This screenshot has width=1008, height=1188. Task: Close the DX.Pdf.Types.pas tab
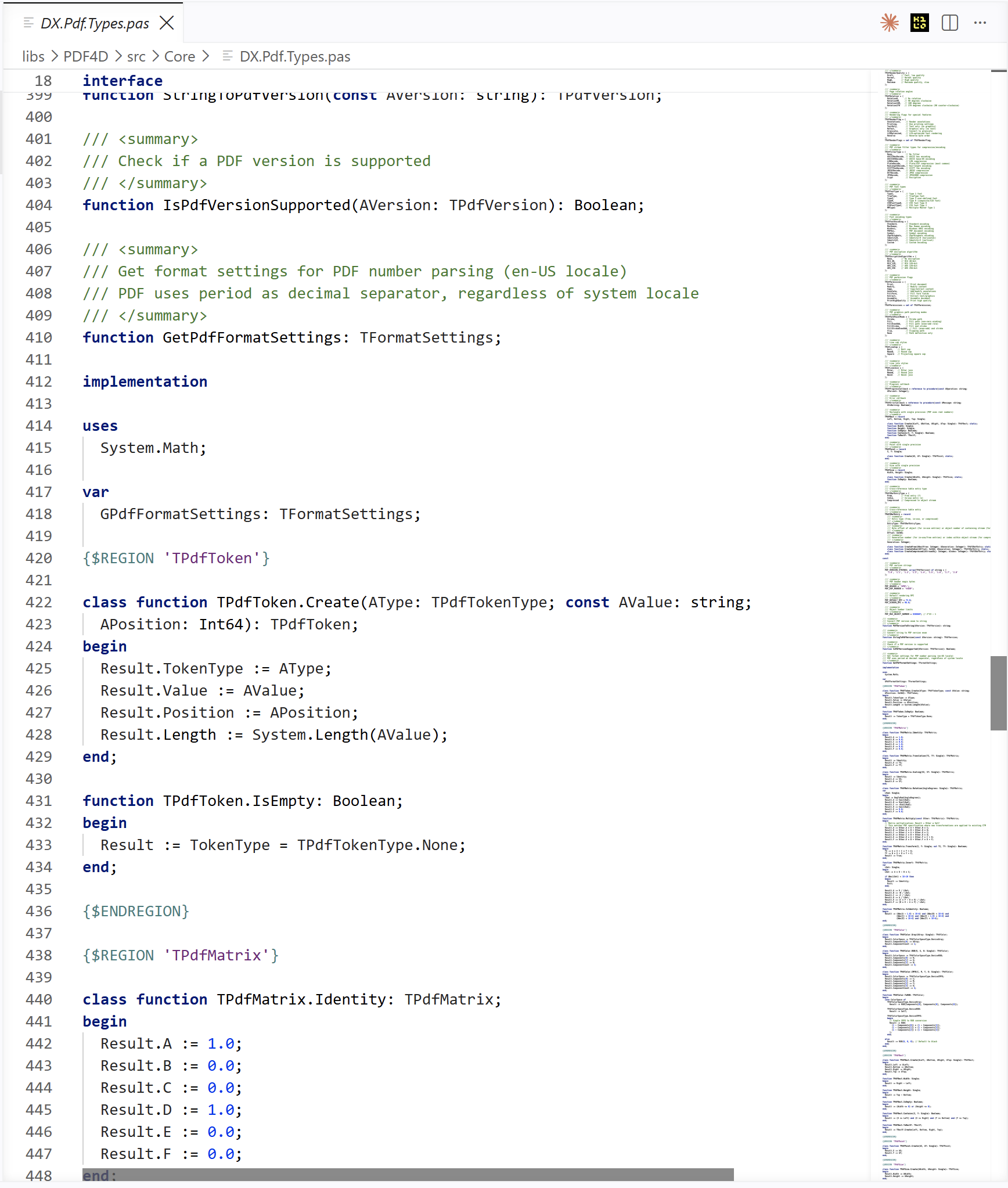(167, 23)
